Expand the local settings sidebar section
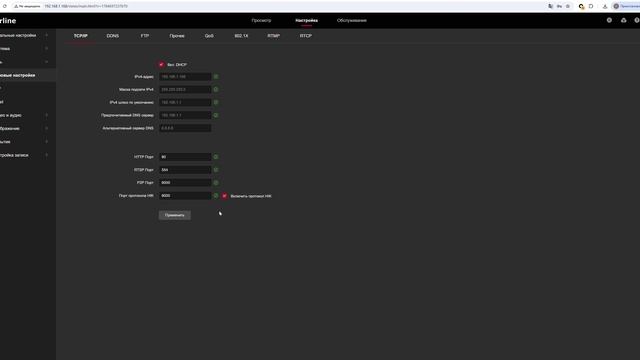Image resolution: width=640 pixels, height=360 pixels. (47, 36)
